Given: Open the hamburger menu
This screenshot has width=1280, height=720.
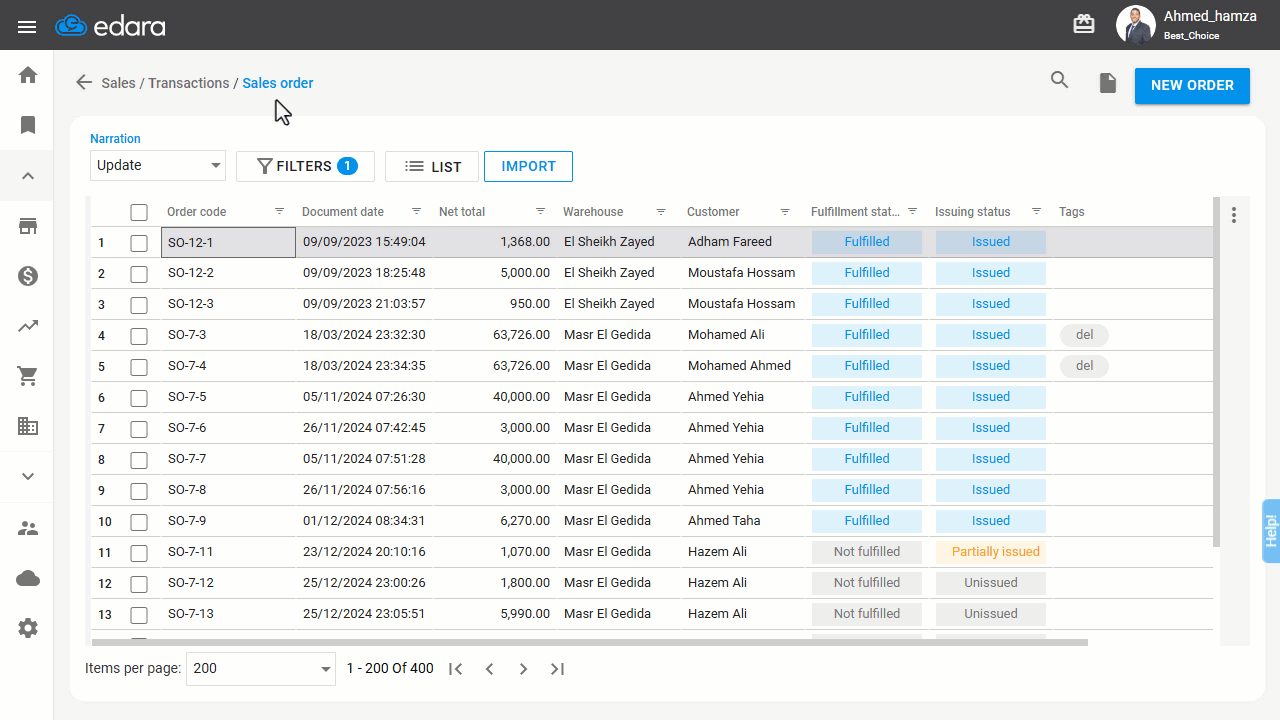Looking at the screenshot, I should (x=27, y=26).
